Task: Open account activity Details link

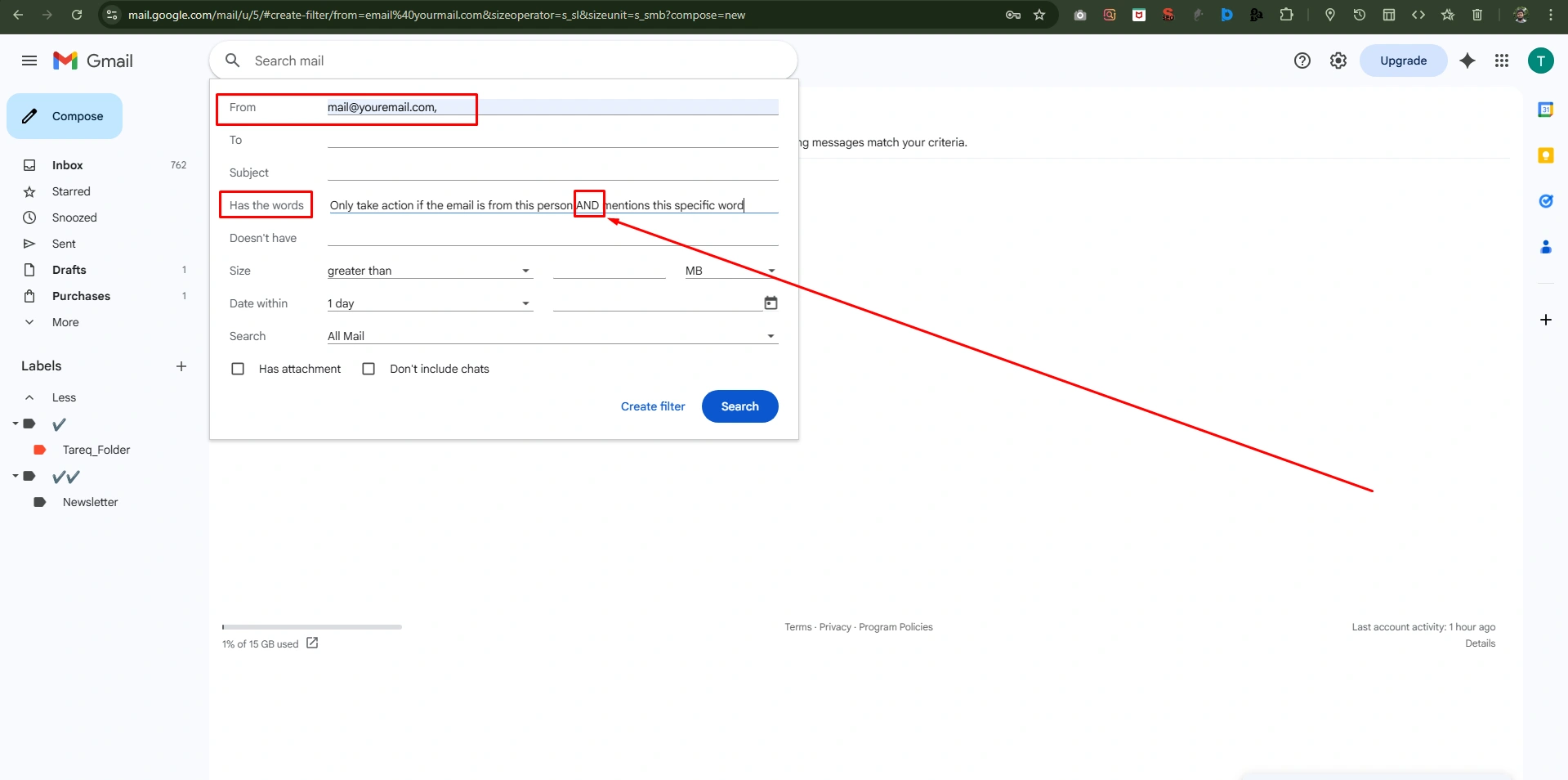Action: click(1480, 643)
